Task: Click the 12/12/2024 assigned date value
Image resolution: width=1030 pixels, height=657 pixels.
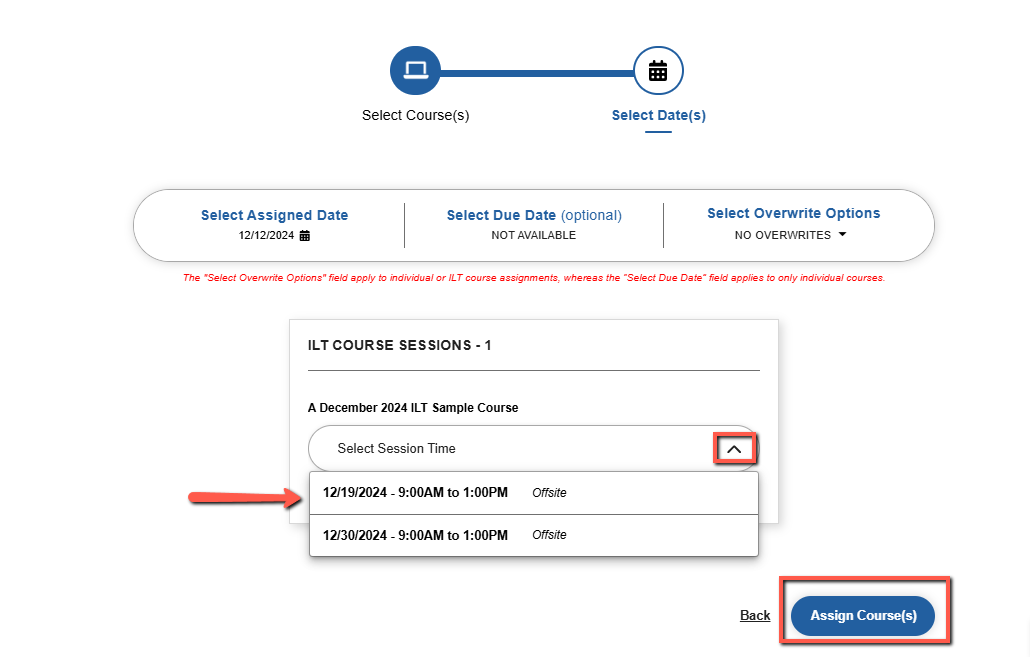Action: 266,235
